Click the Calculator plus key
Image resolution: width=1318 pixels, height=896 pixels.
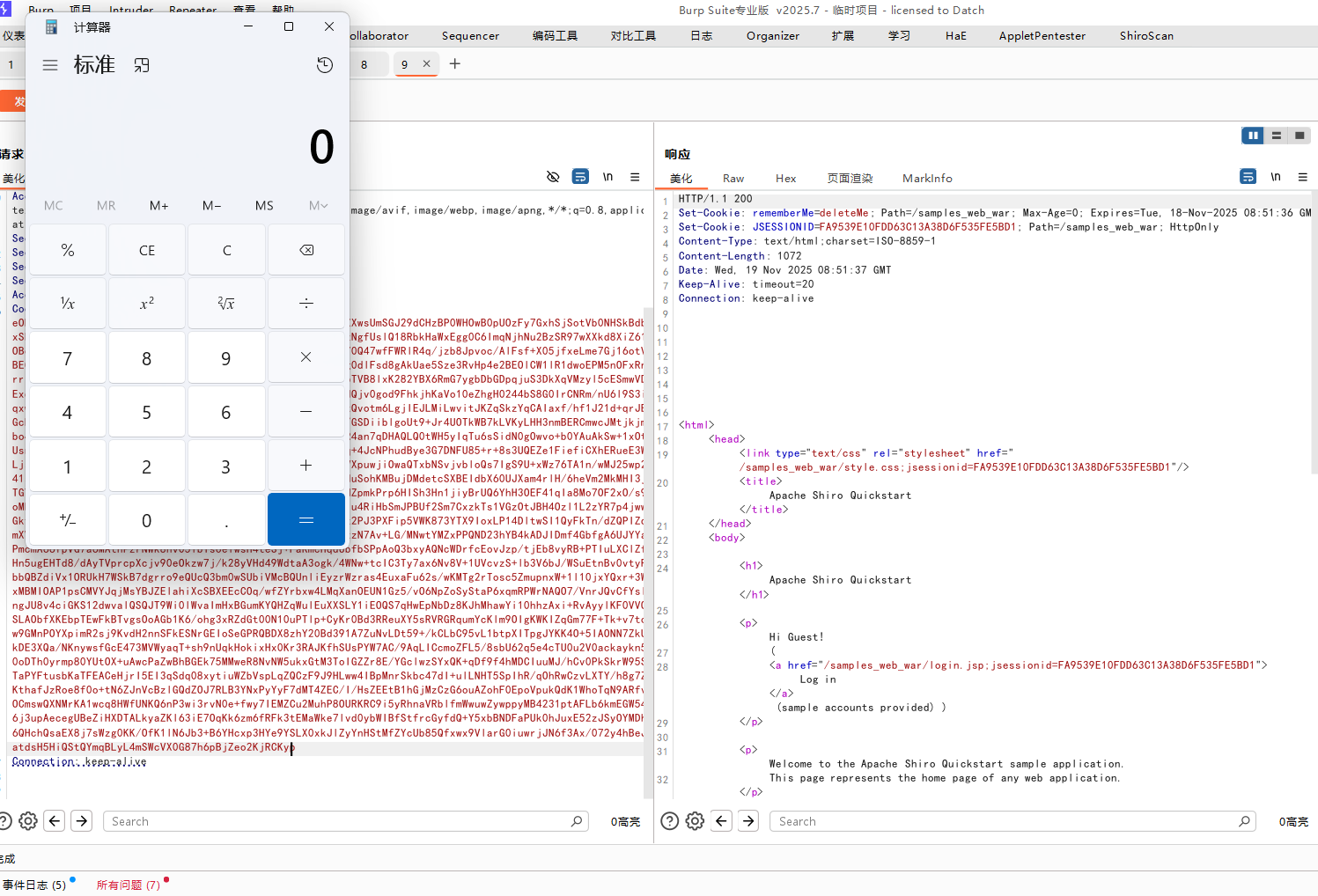pos(306,466)
